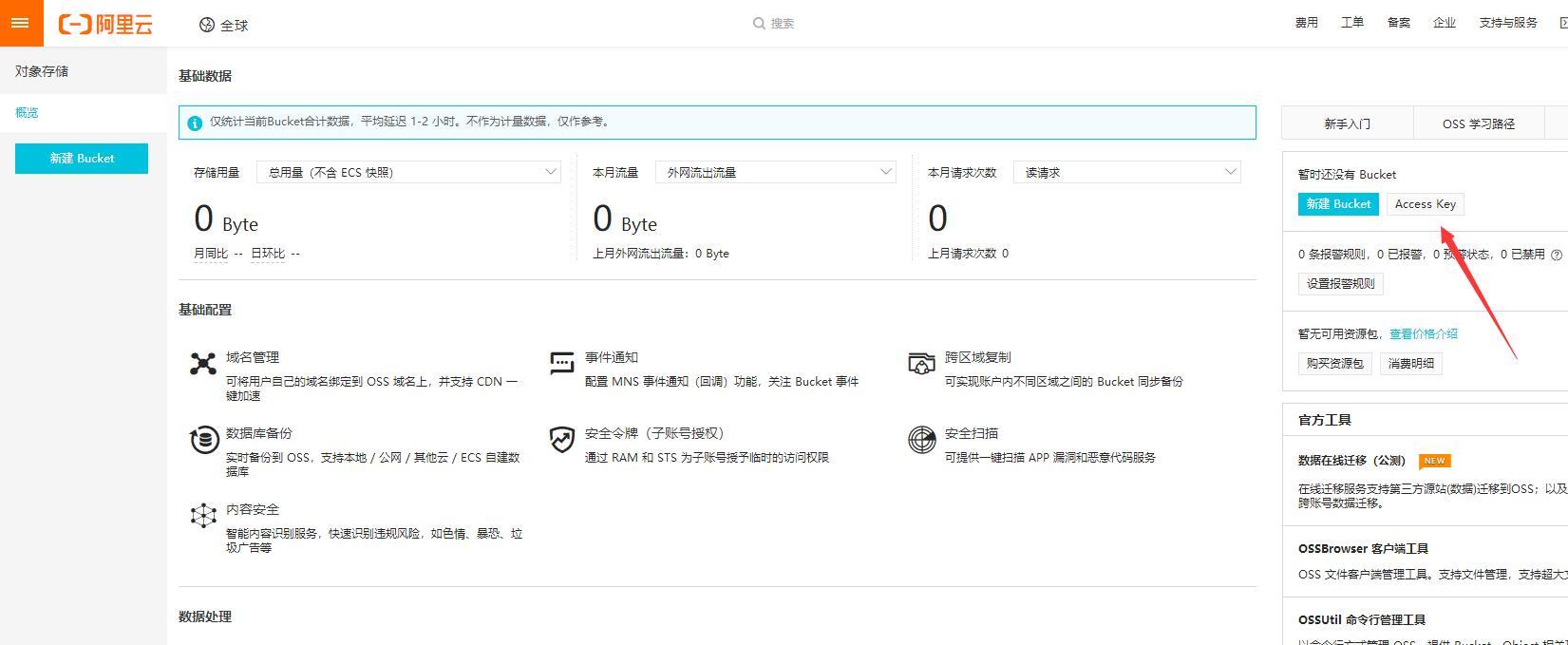Click the search magnifier icon

(759, 24)
